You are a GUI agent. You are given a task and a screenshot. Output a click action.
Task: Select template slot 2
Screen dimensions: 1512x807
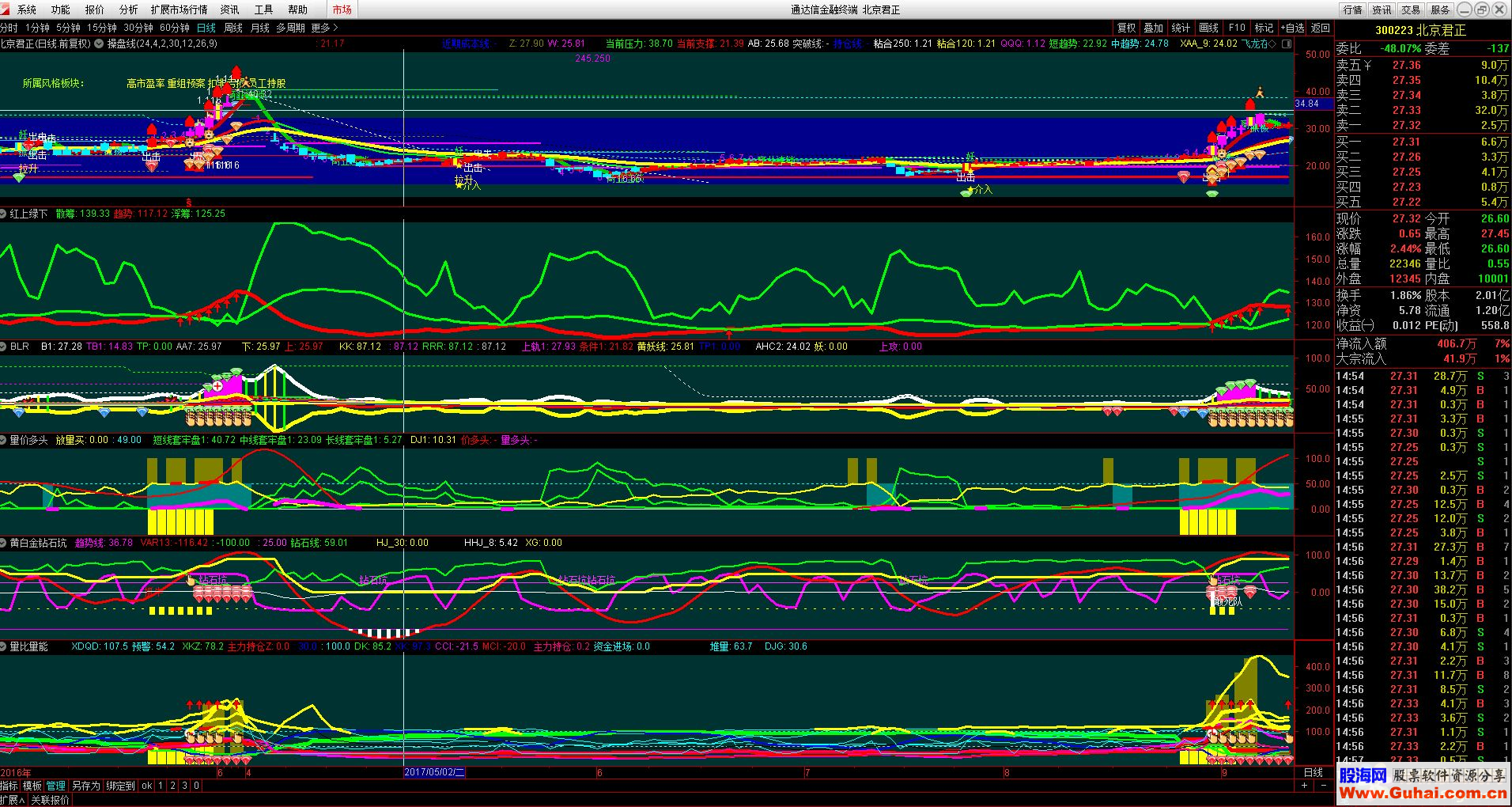coord(172,786)
